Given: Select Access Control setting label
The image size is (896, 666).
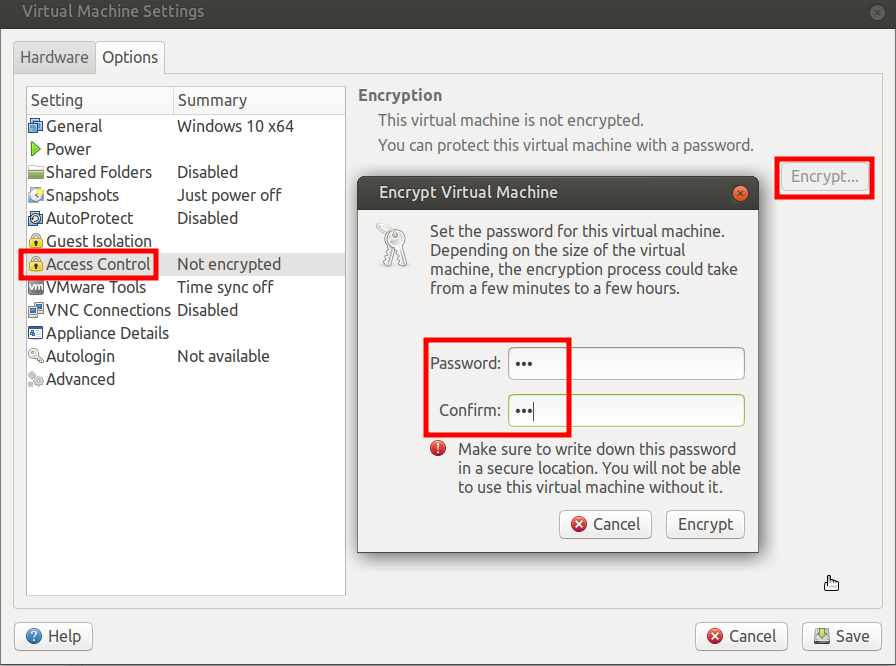Looking at the screenshot, I should tap(98, 264).
